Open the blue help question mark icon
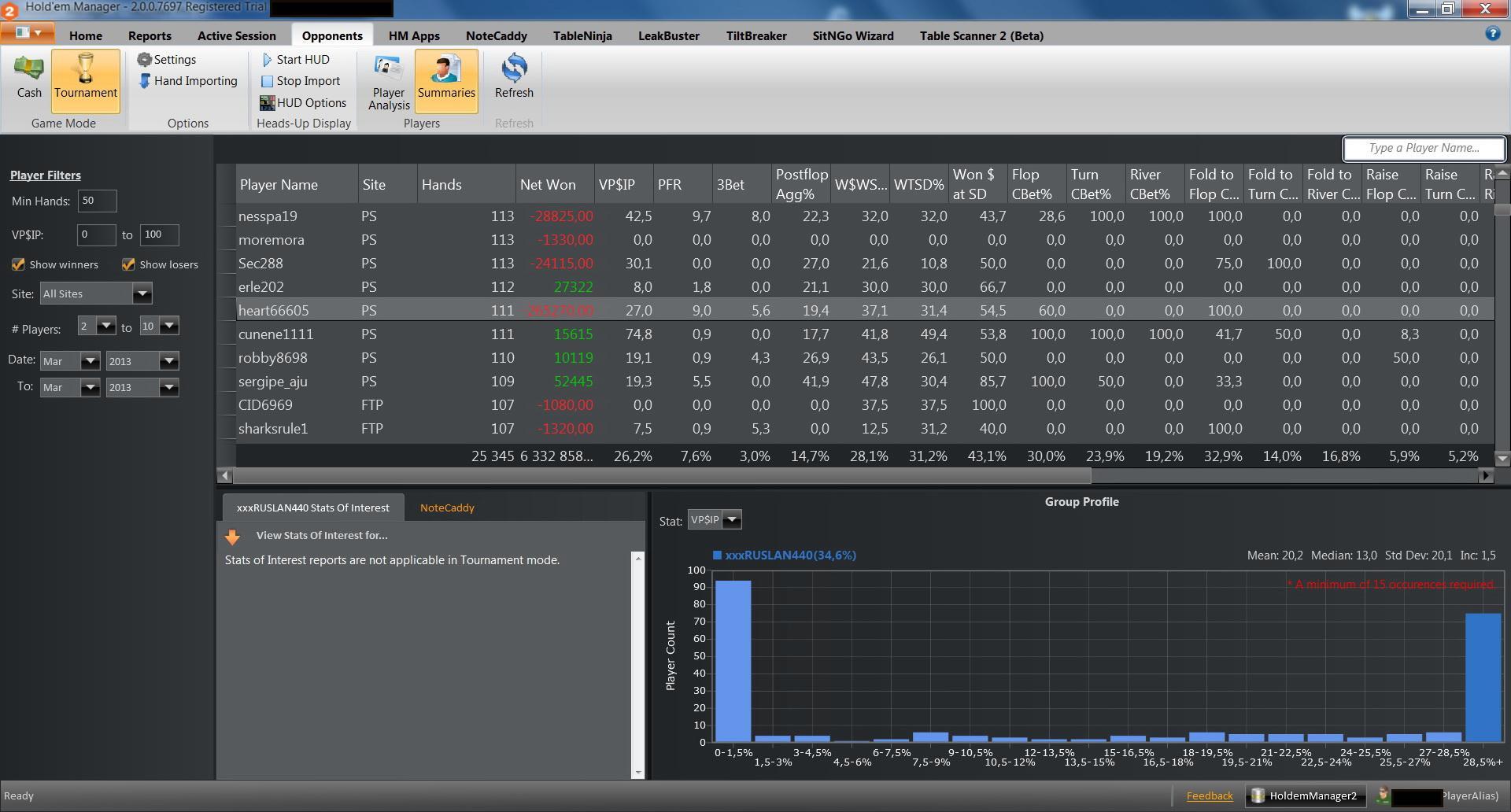Screen dimensions: 1511x812 1492,34
